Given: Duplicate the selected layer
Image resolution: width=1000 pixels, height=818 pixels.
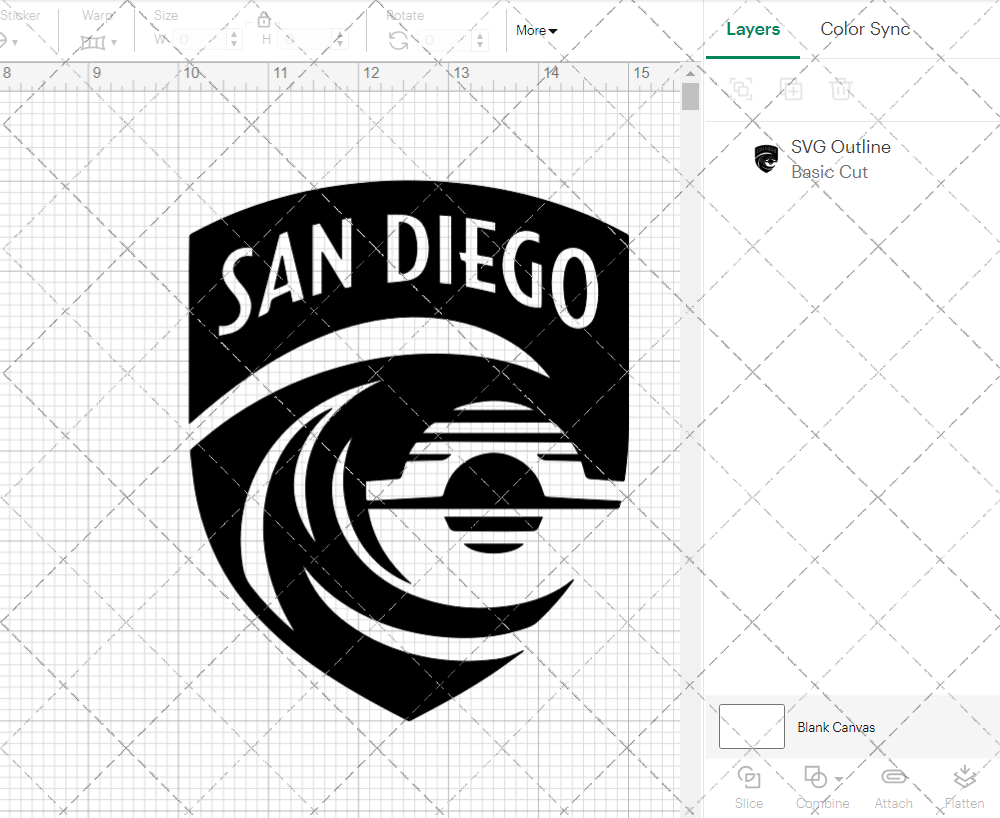Looking at the screenshot, I should [x=791, y=89].
